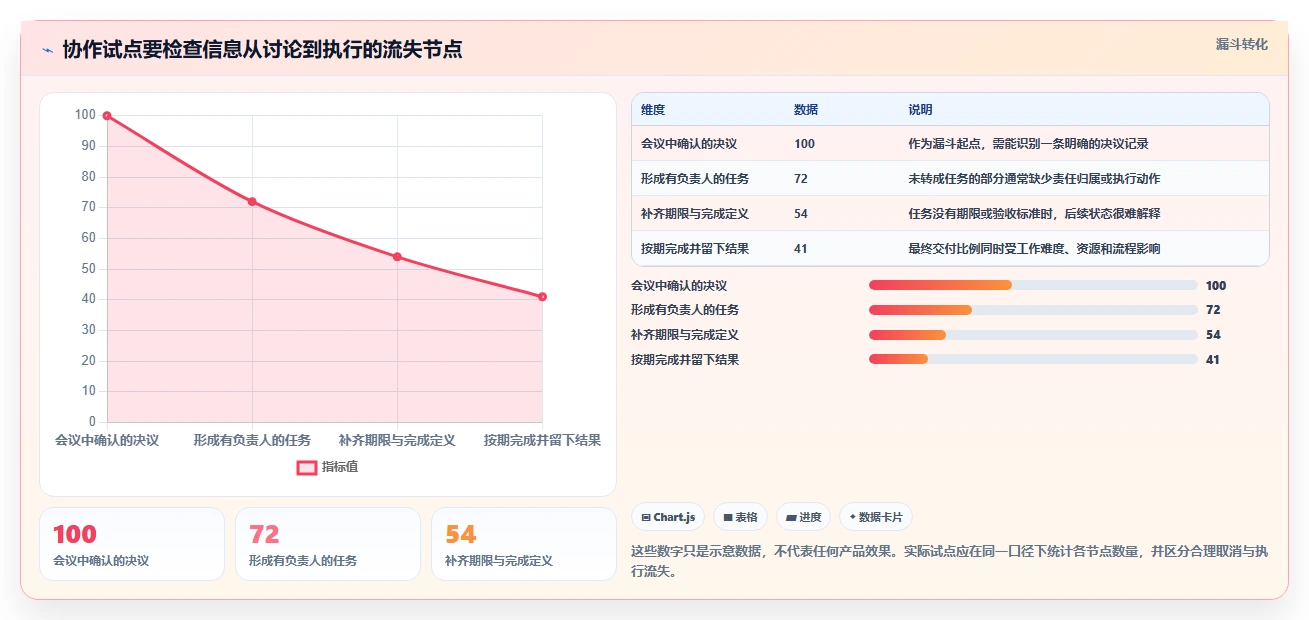Click the progress value 41 label
Viewport: 1309px width, 620px height.
coord(1213,360)
